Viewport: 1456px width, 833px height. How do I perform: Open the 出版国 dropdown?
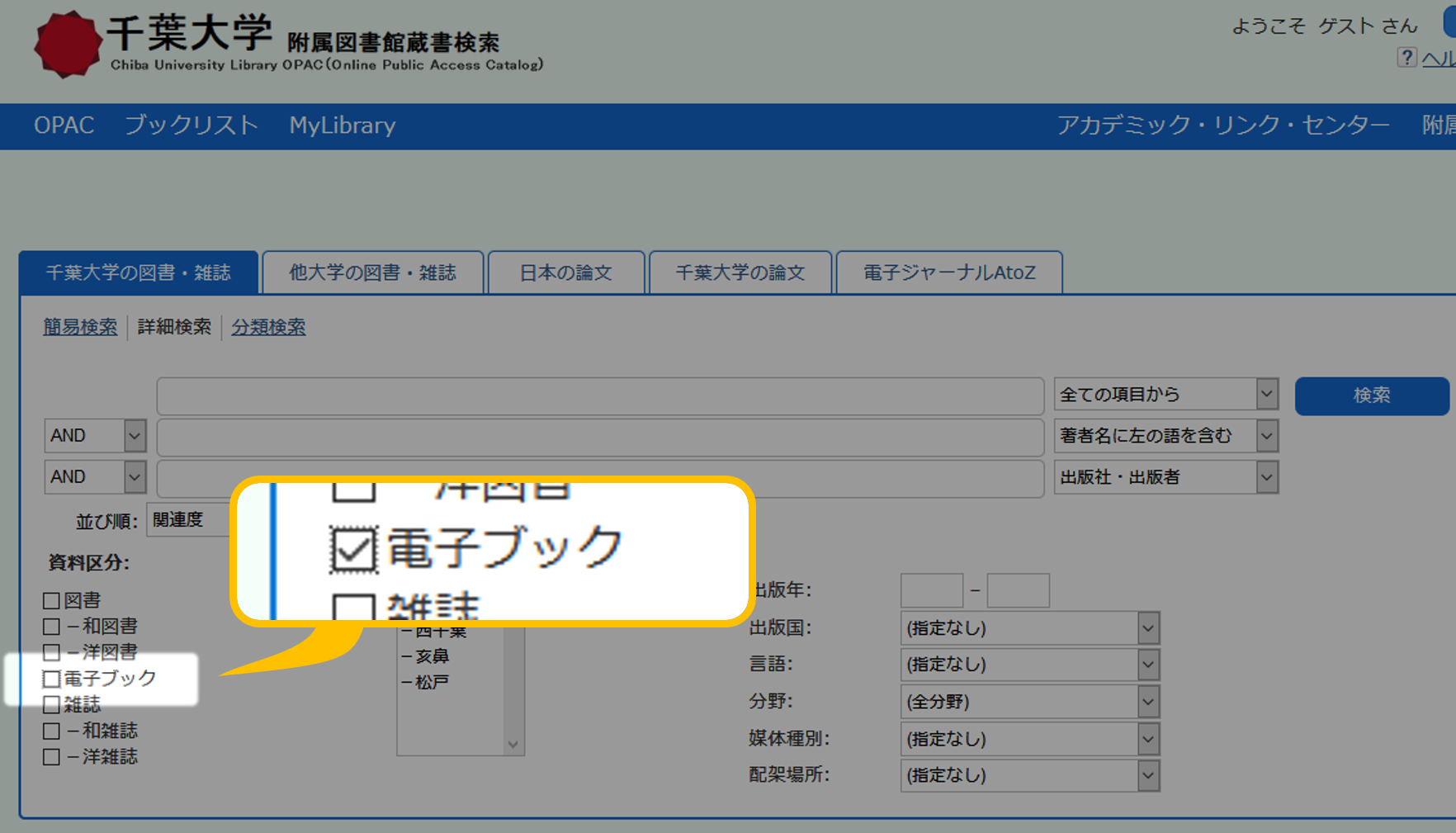[x=1030, y=628]
